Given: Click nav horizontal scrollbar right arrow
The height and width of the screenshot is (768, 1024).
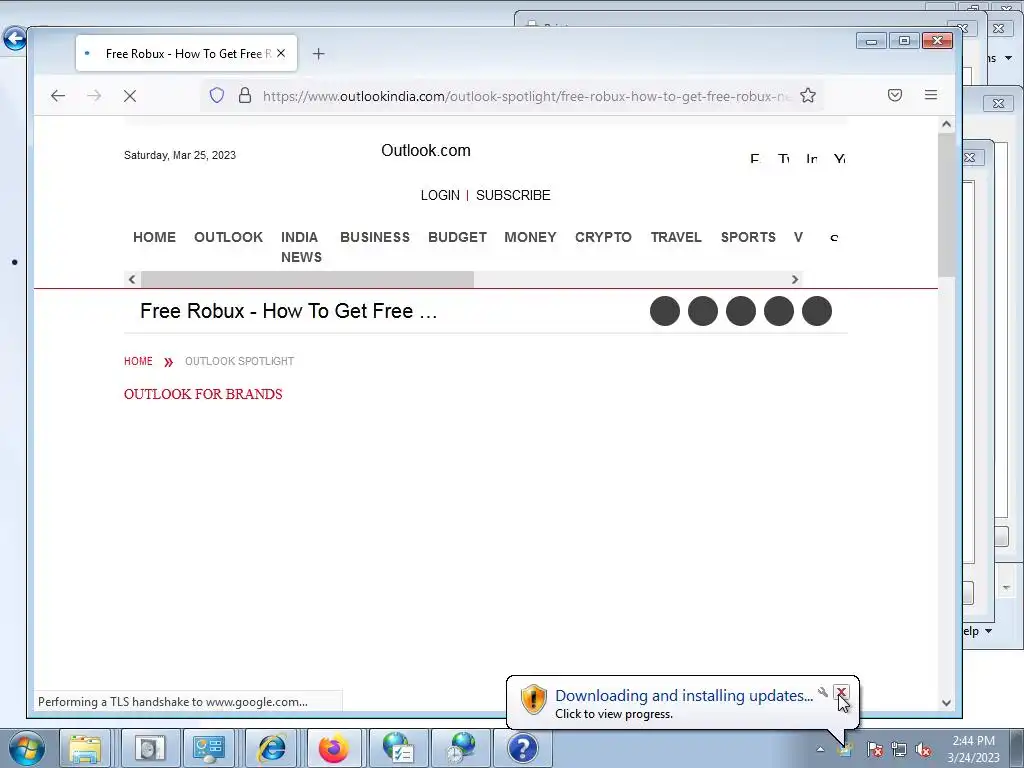Looking at the screenshot, I should (x=795, y=280).
